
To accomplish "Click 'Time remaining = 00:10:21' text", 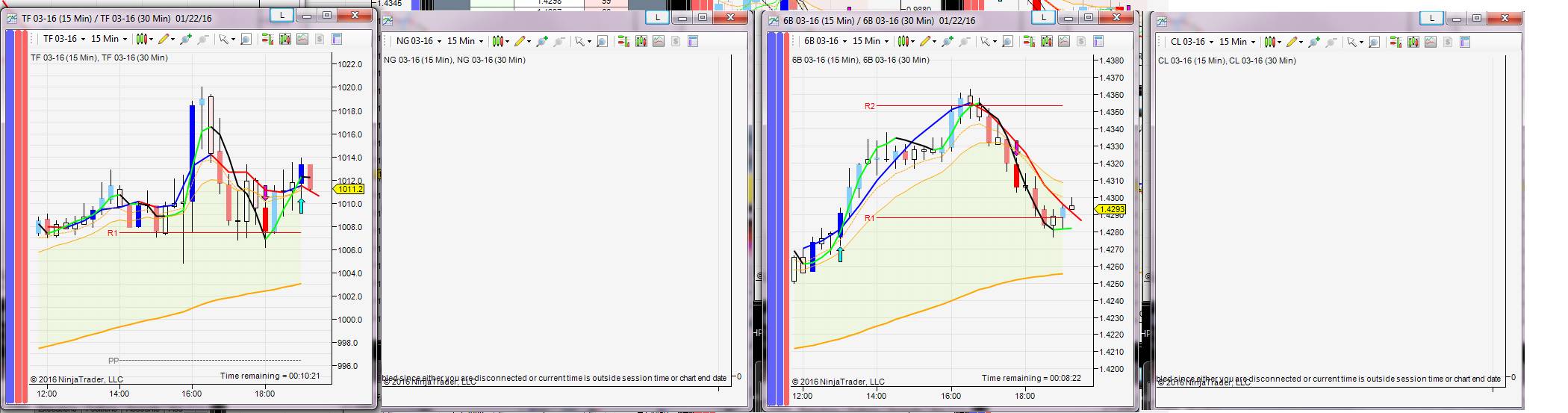I will coord(270,376).
